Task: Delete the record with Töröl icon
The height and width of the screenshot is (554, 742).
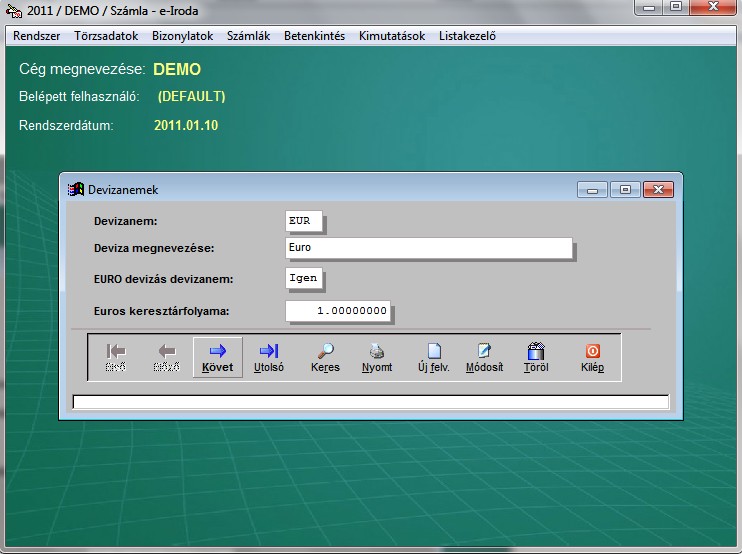Action: click(x=536, y=357)
